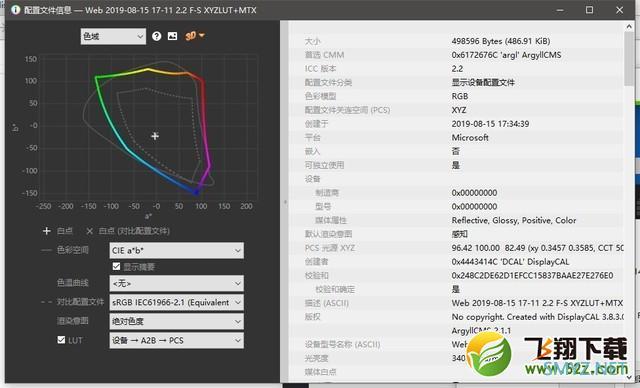The height and width of the screenshot is (388, 640).
Task: Click the vertical scrollbar thumb in info panel
Action: pos(629,58)
